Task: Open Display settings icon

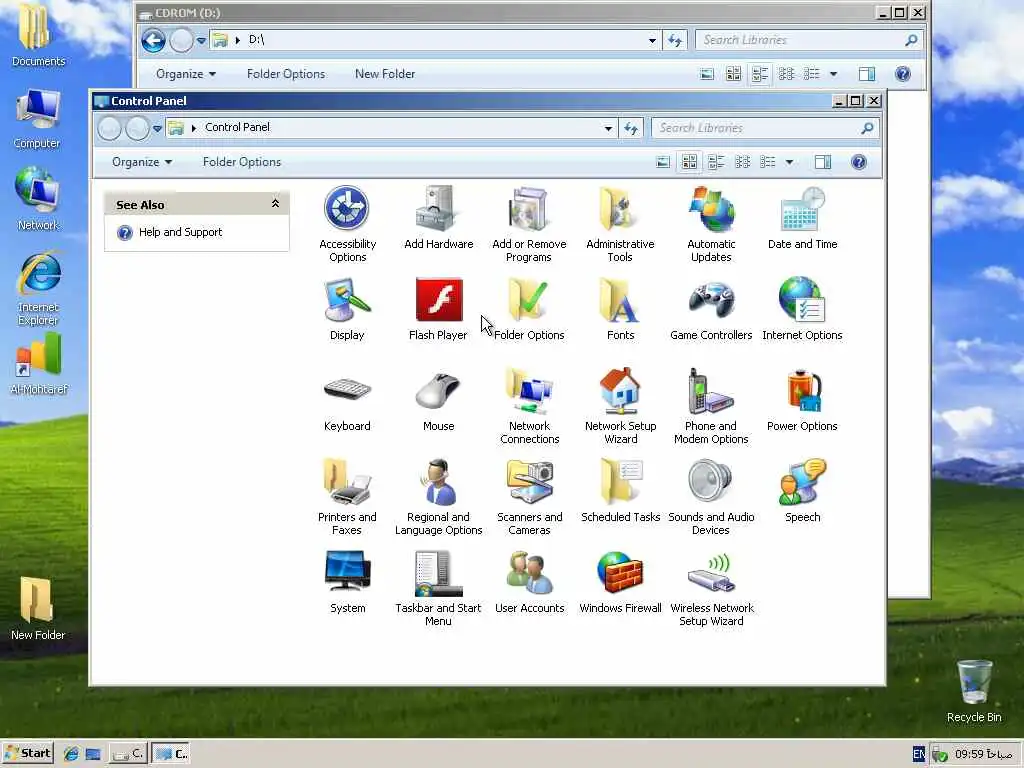Action: pos(347,309)
